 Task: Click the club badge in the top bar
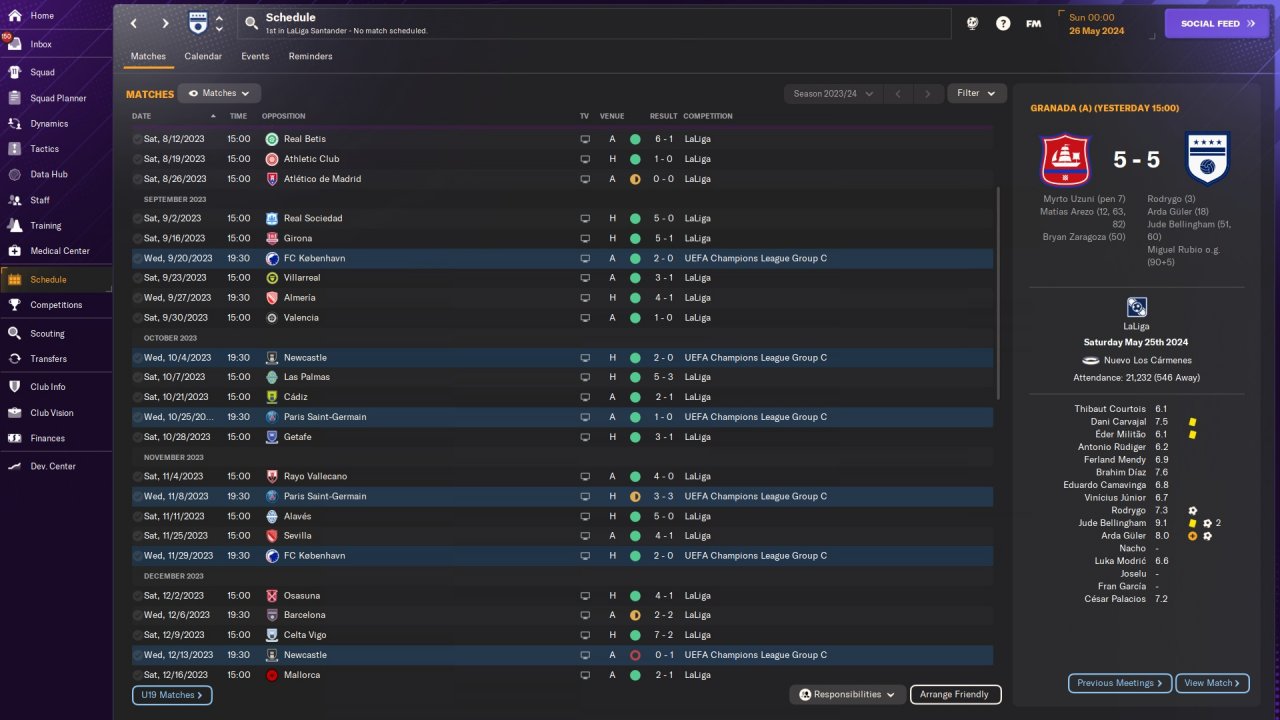(198, 22)
